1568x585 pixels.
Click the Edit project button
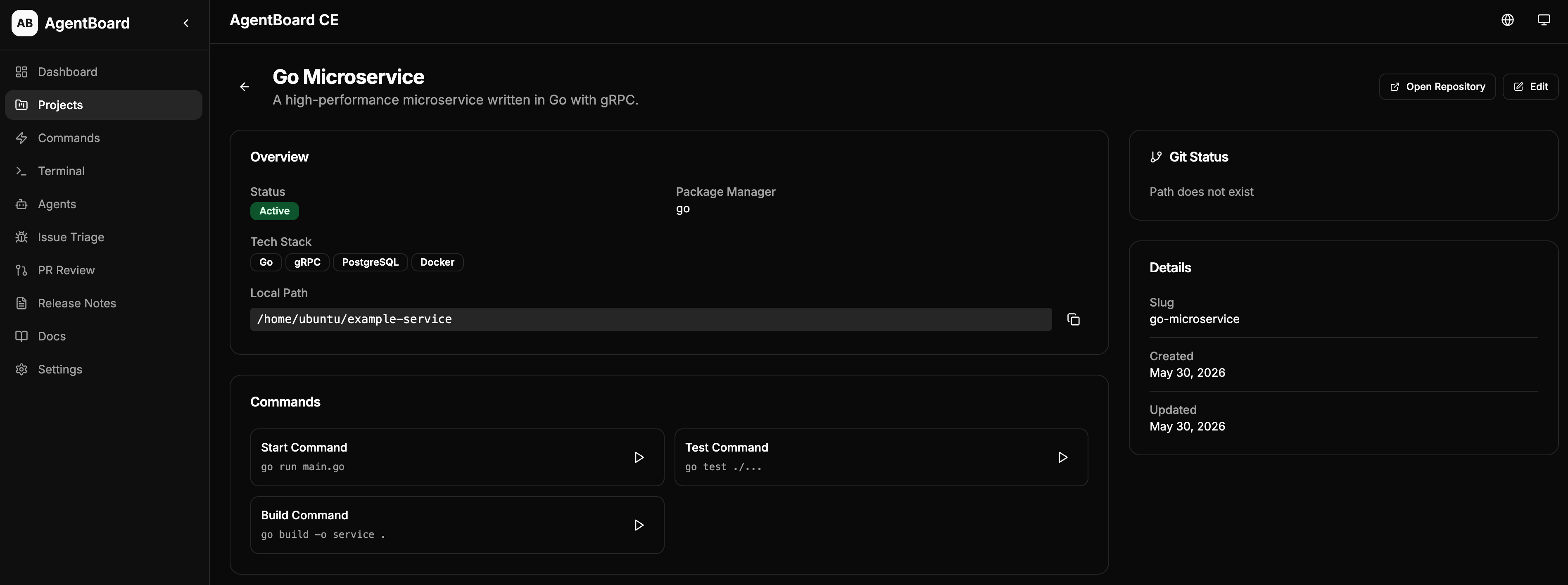coord(1530,87)
